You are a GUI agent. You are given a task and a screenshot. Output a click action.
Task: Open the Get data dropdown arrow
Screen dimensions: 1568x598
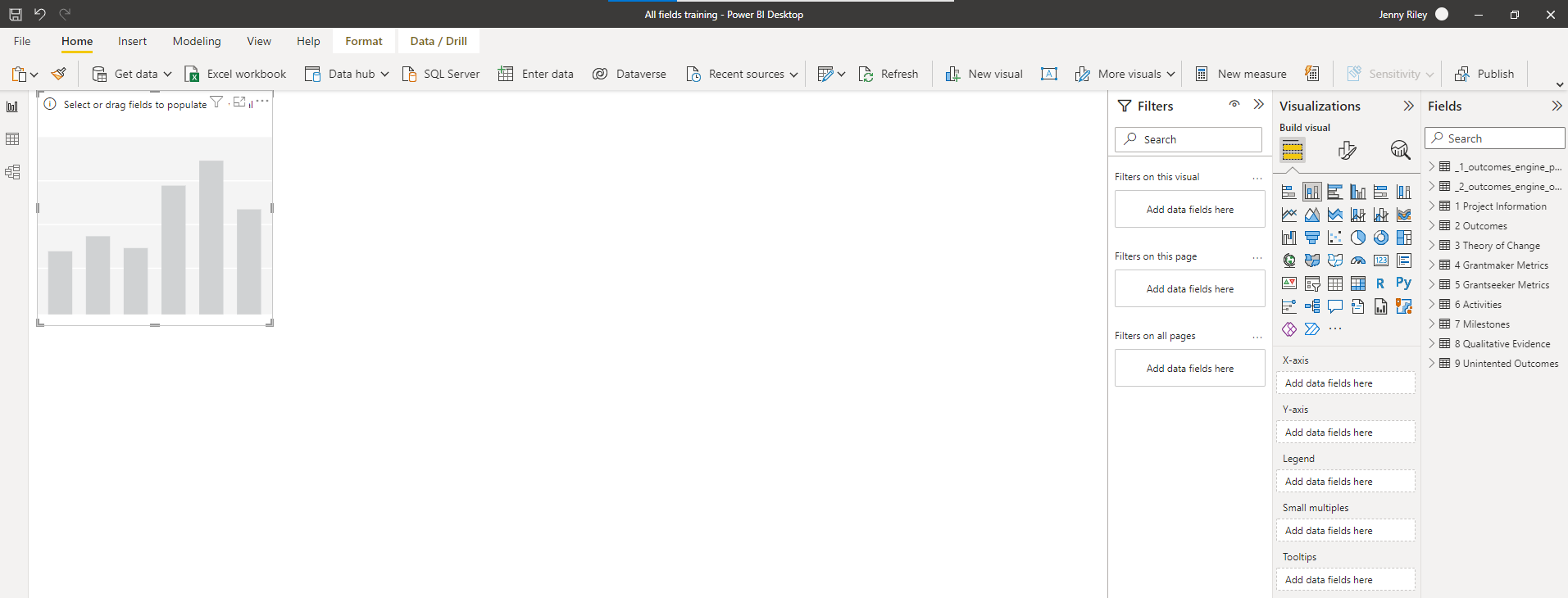[x=167, y=74]
